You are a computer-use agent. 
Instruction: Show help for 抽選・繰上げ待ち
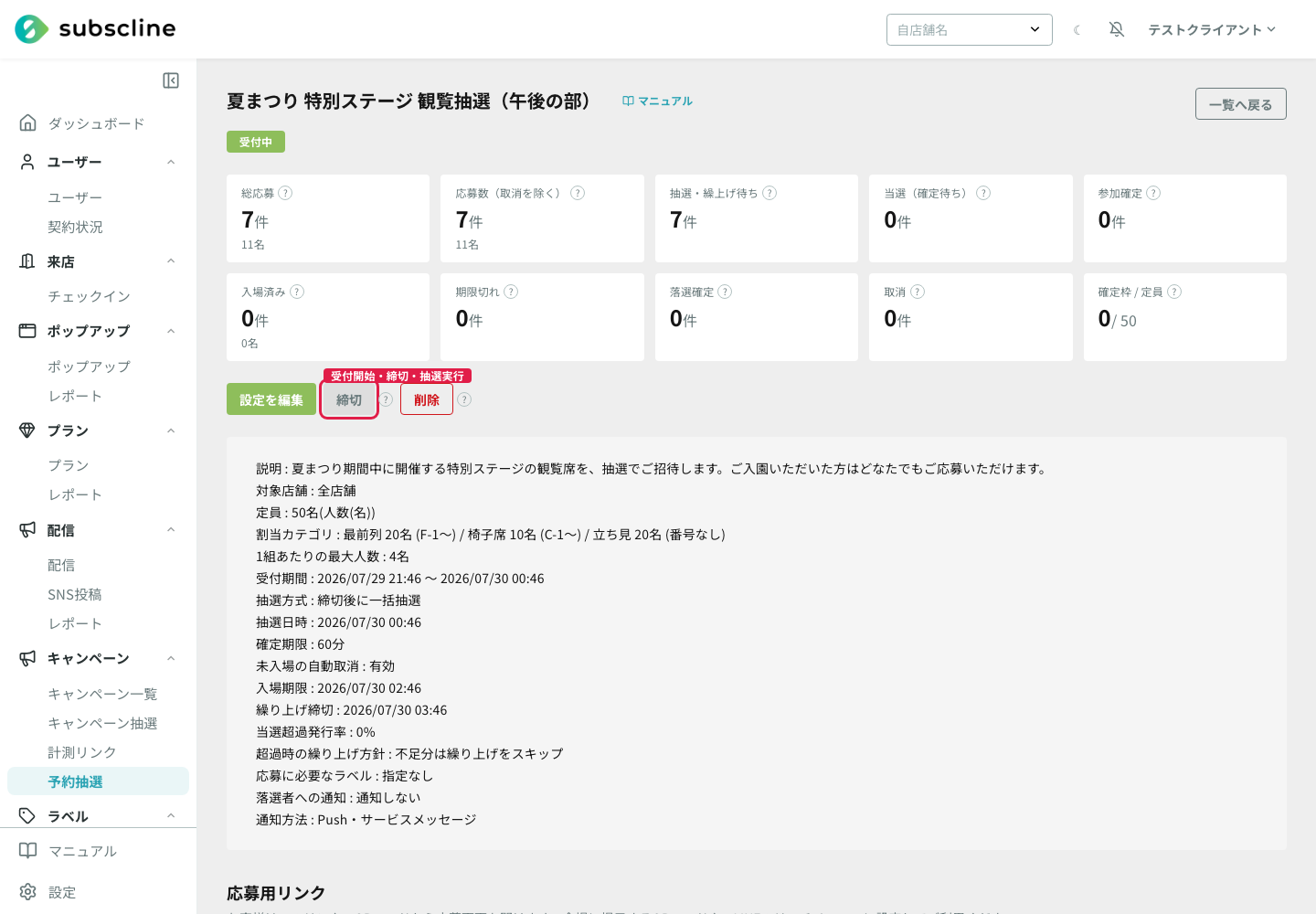tap(769, 193)
